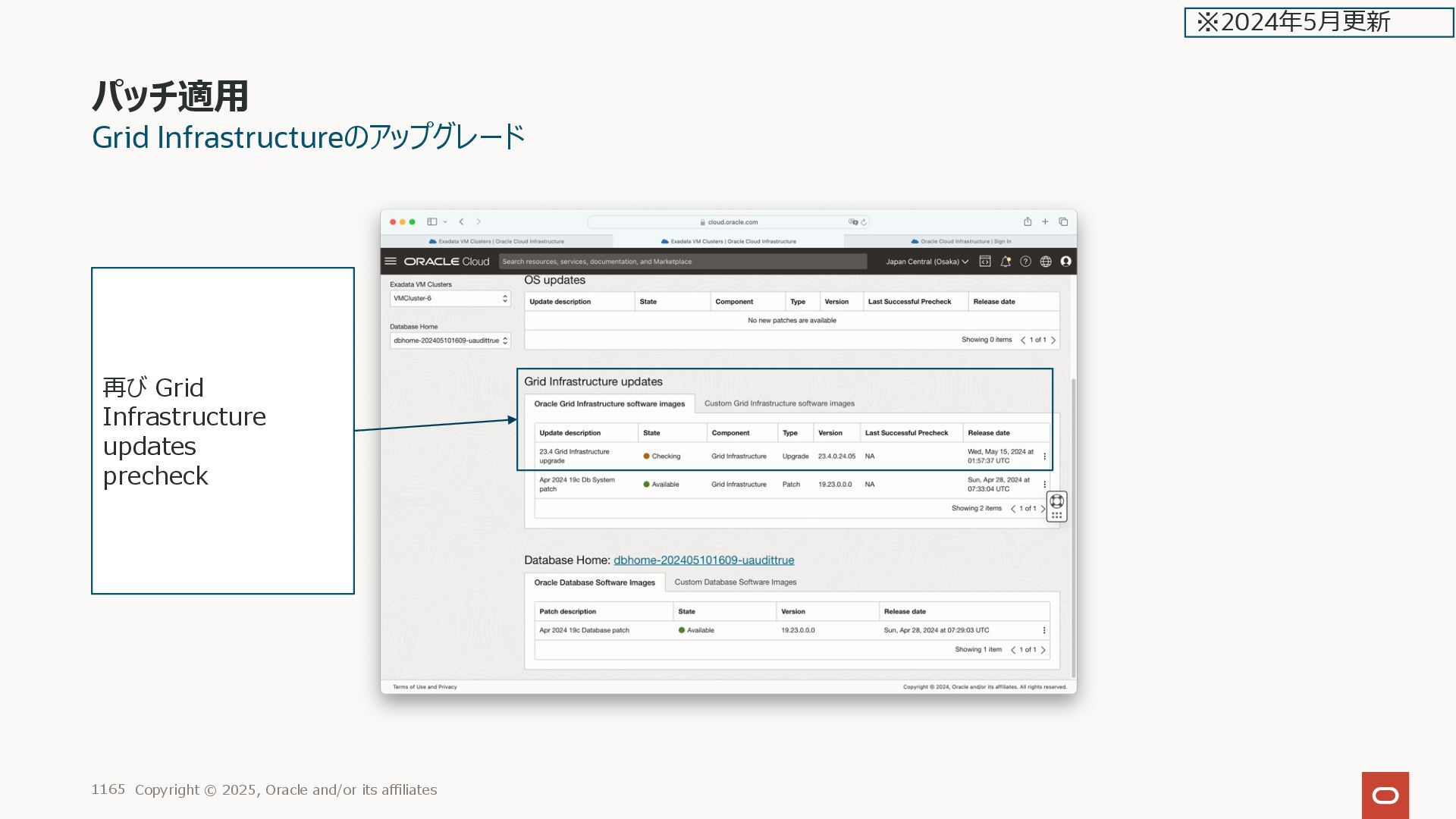Click Terms of Use and Privacy link

[x=425, y=687]
